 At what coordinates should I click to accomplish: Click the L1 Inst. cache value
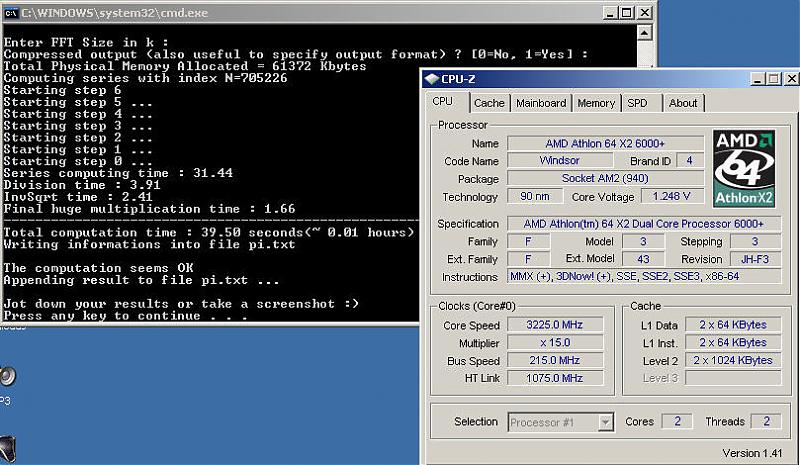click(733, 342)
